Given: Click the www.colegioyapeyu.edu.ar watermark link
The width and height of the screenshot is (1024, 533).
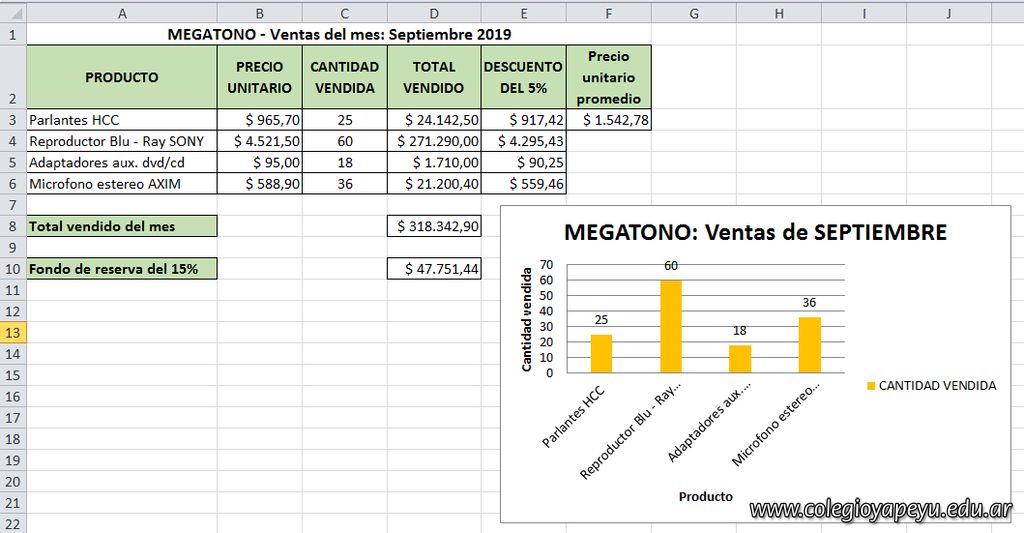Looking at the screenshot, I should (x=881, y=510).
